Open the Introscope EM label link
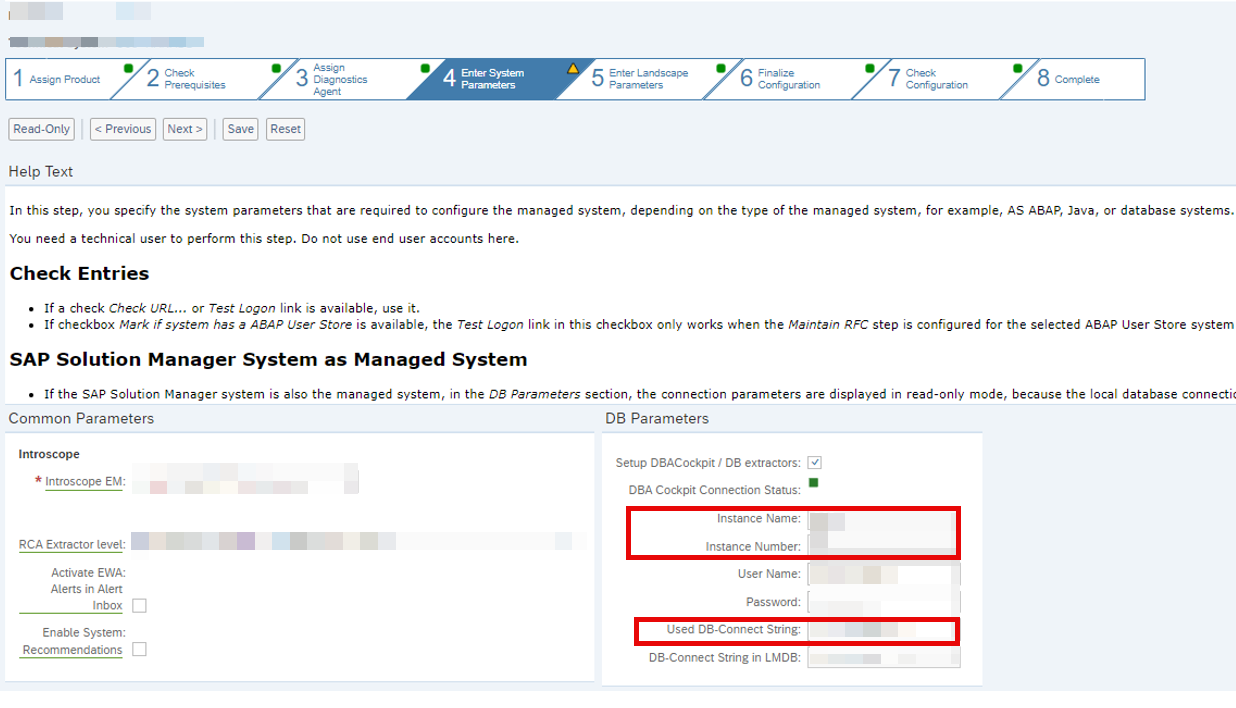The image size is (1236, 708). pos(84,482)
